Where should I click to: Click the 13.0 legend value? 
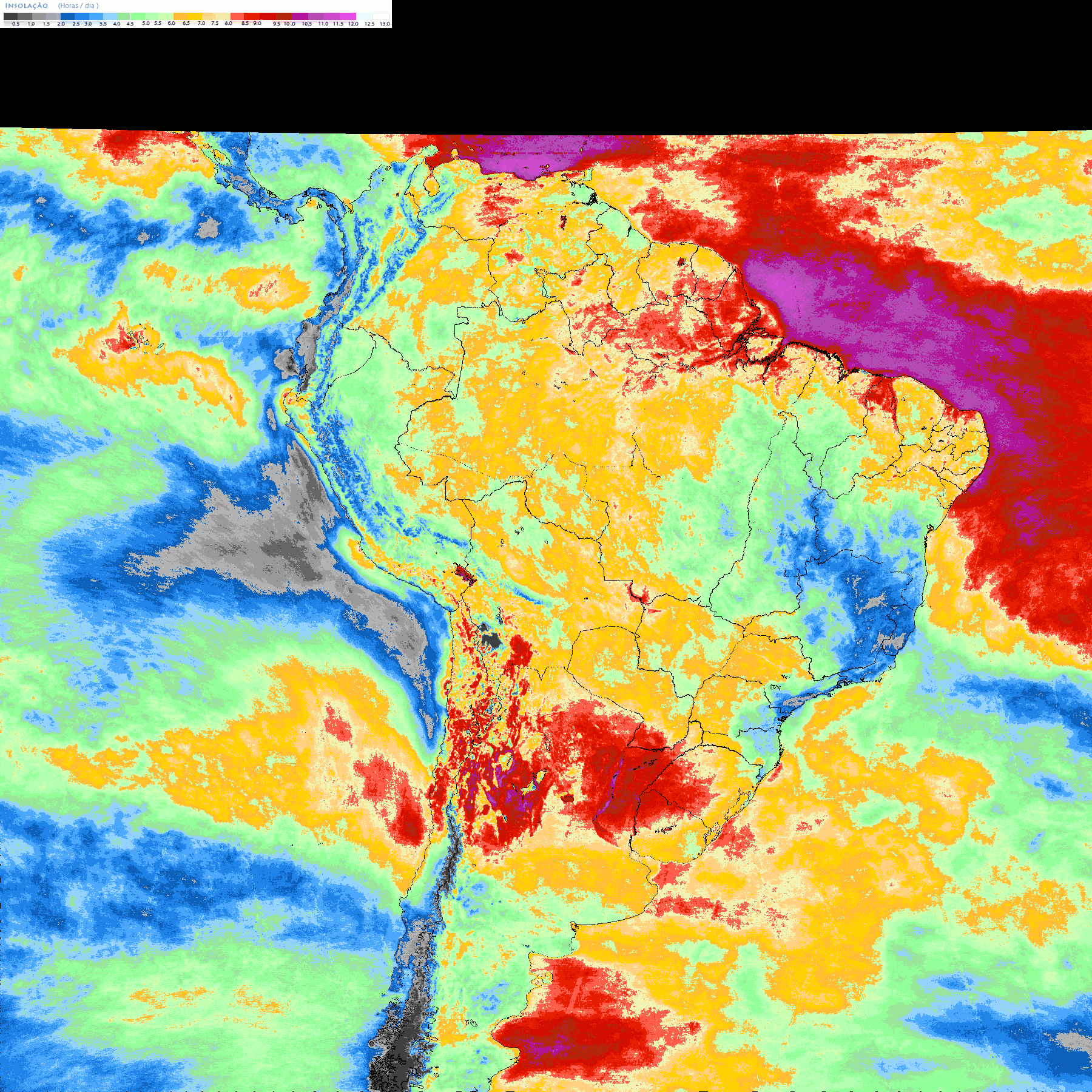(x=385, y=24)
